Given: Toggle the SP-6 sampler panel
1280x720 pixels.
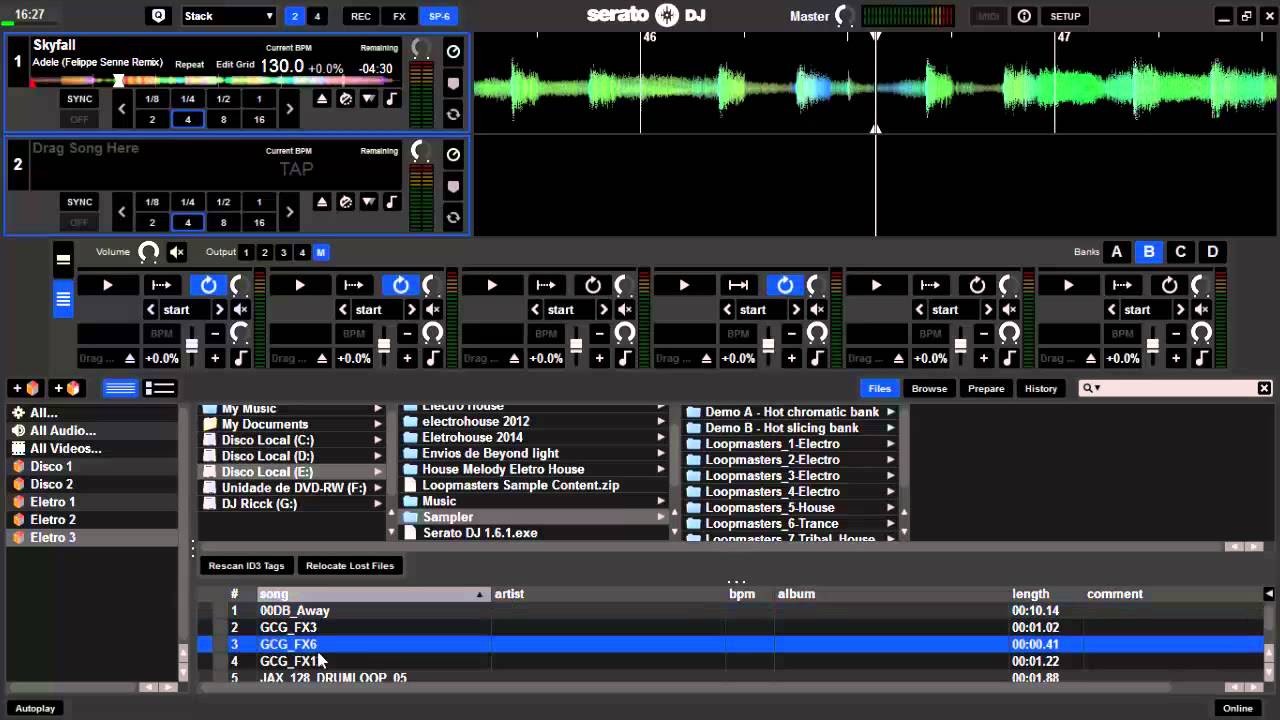Looking at the screenshot, I should click(x=439, y=16).
